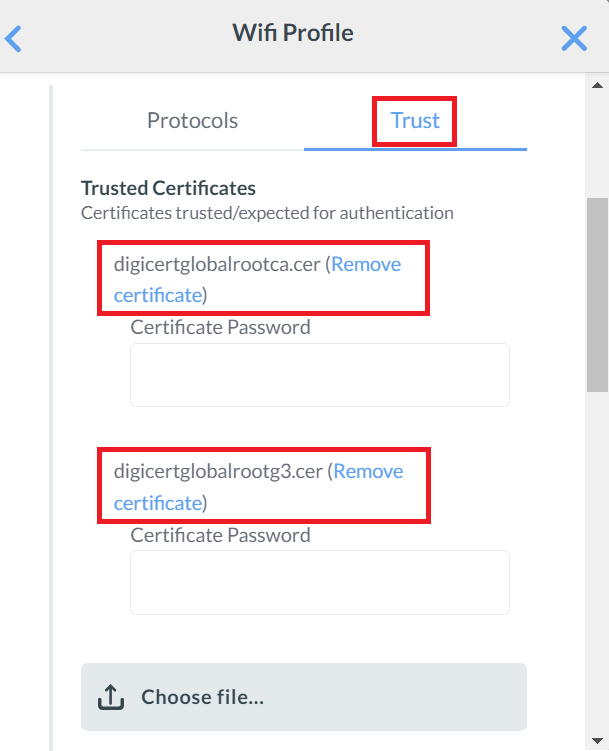Screen dimensions: 609x751
Task: Click the digicertglobalrootca.cer file name
Action: click(216, 265)
